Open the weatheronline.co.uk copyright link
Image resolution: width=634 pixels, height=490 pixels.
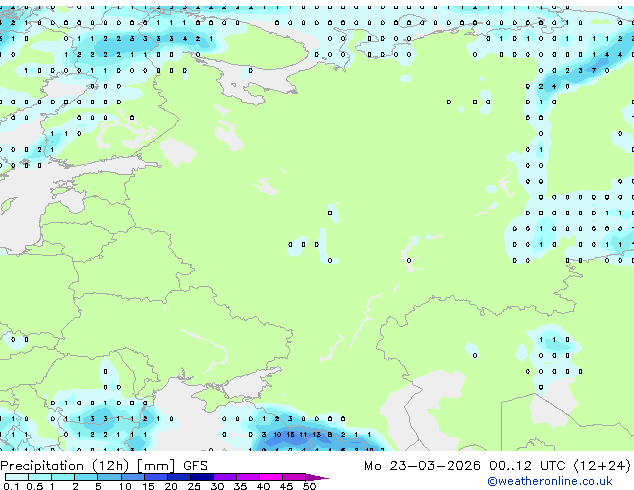[x=550, y=481]
